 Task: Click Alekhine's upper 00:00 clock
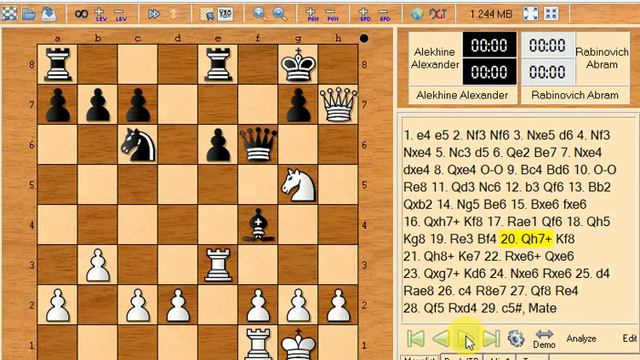coord(489,45)
